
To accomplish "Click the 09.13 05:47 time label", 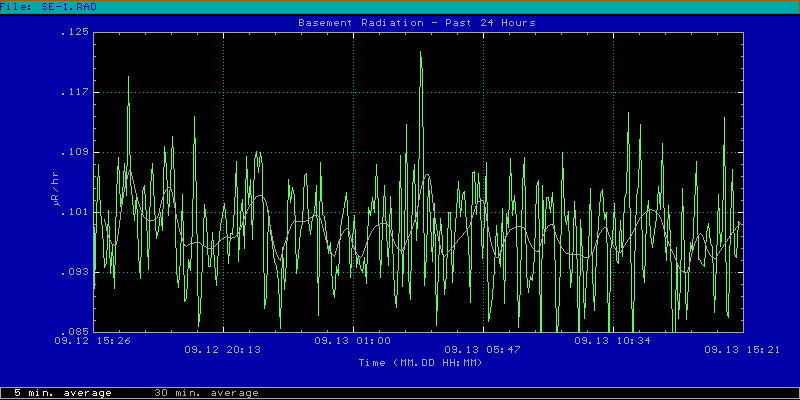I will coord(483,350).
